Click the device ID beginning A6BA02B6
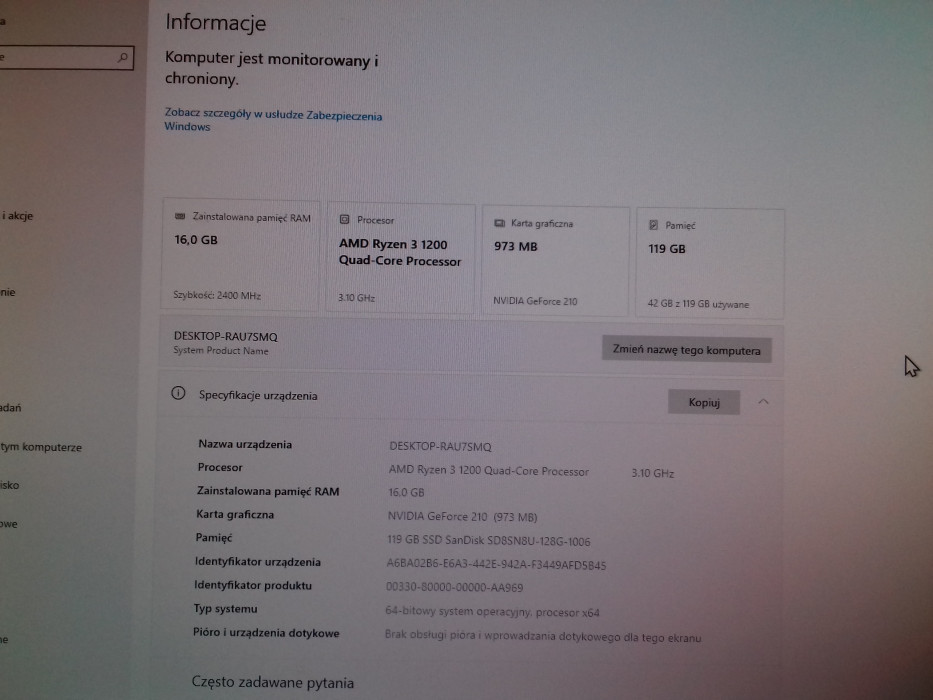This screenshot has width=933, height=700. click(496, 565)
